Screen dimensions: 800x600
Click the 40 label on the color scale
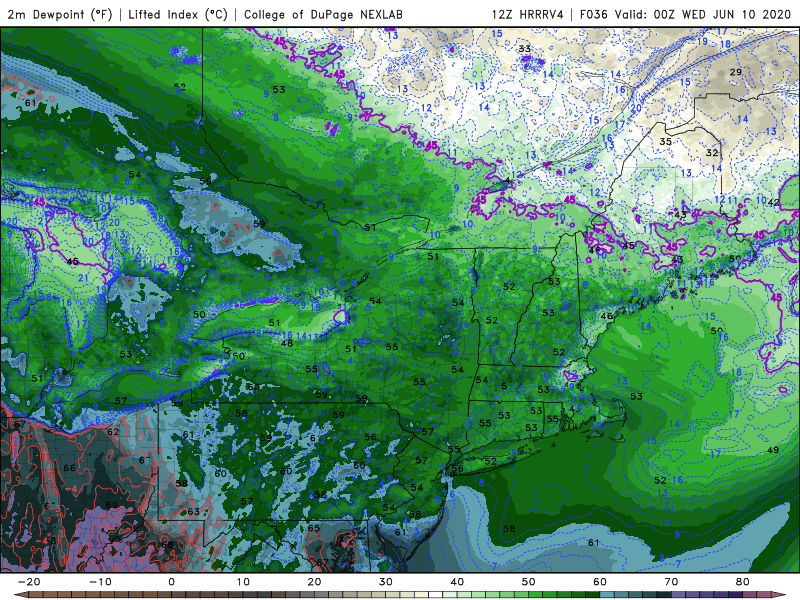[457, 582]
